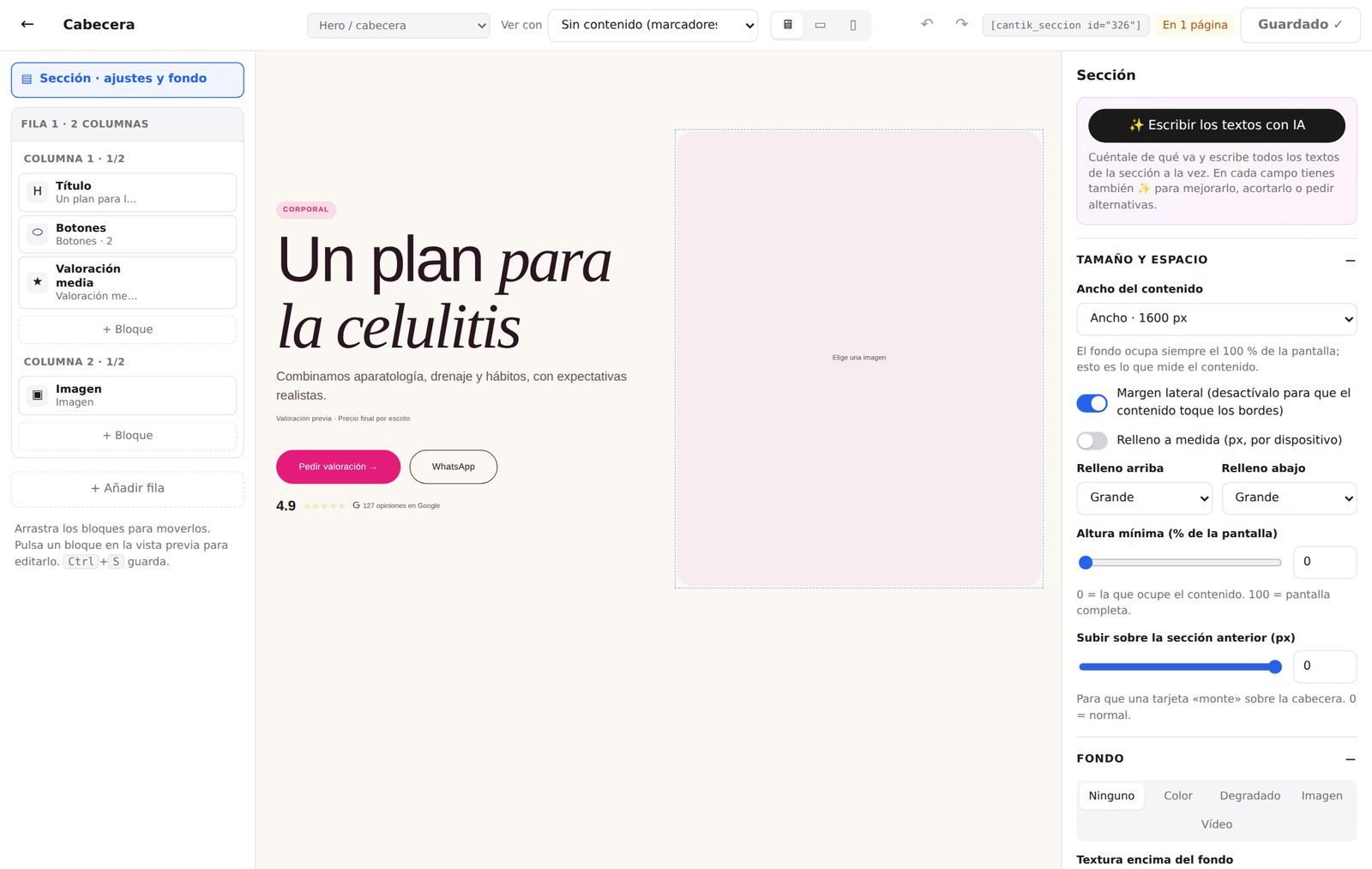Image resolution: width=1372 pixels, height=869 pixels.
Task: Select the Ninguno background tab
Action: pos(1111,796)
